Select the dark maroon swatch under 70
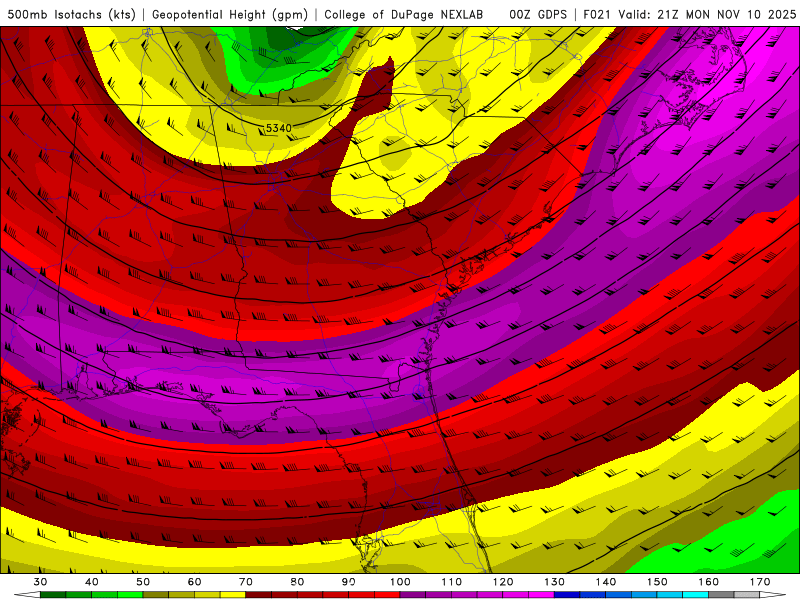The height and width of the screenshot is (600, 800). (259, 595)
